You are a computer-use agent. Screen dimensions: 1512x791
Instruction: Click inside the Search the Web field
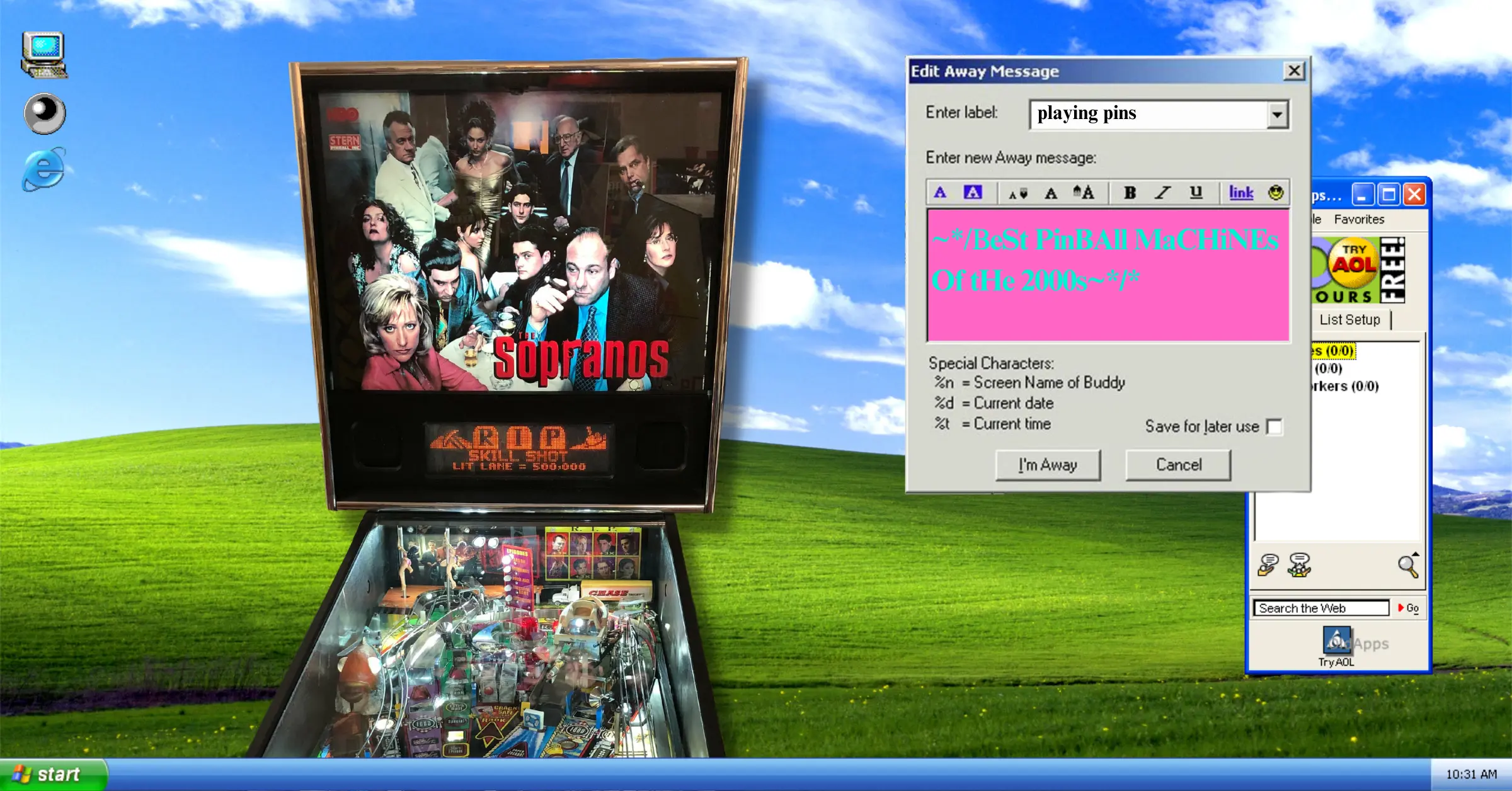pos(1320,608)
